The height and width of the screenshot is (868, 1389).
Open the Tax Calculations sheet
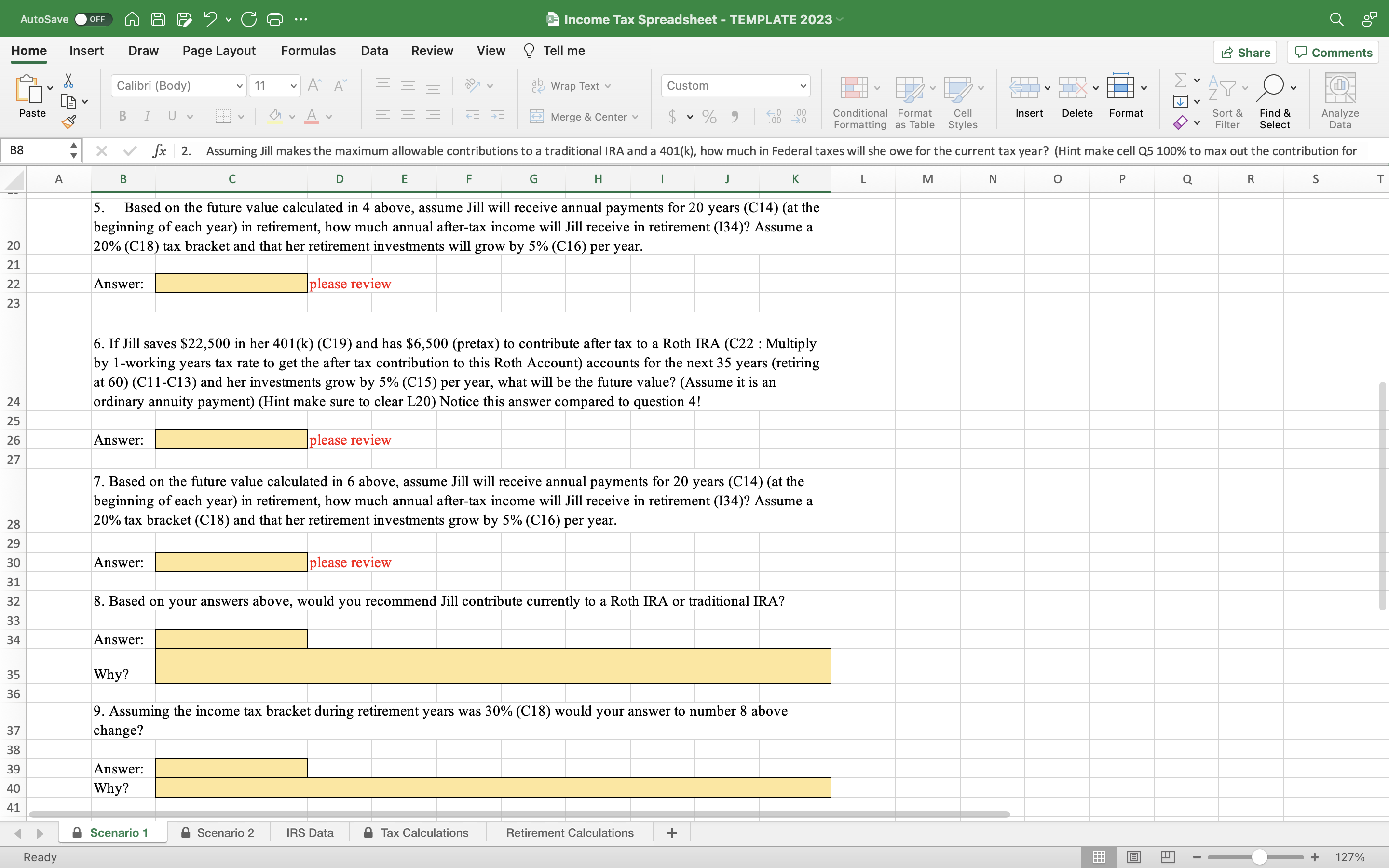coord(425,832)
